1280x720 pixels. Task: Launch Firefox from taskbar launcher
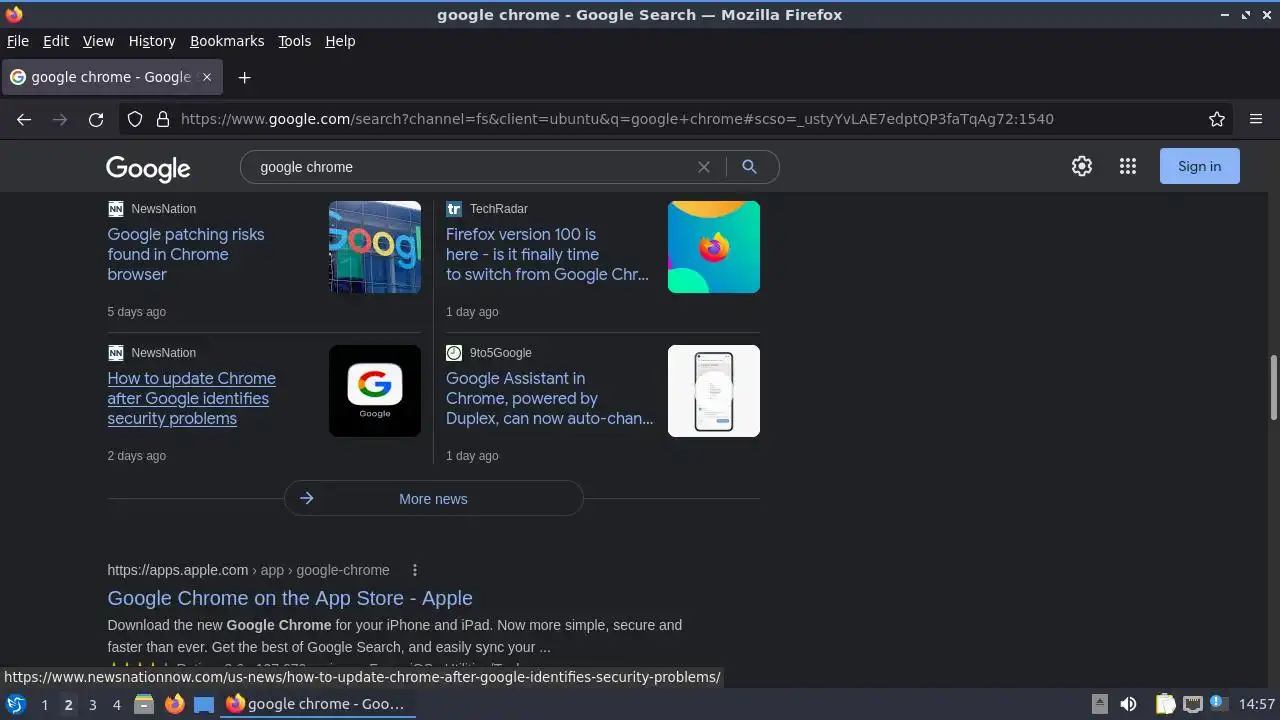tap(174, 704)
